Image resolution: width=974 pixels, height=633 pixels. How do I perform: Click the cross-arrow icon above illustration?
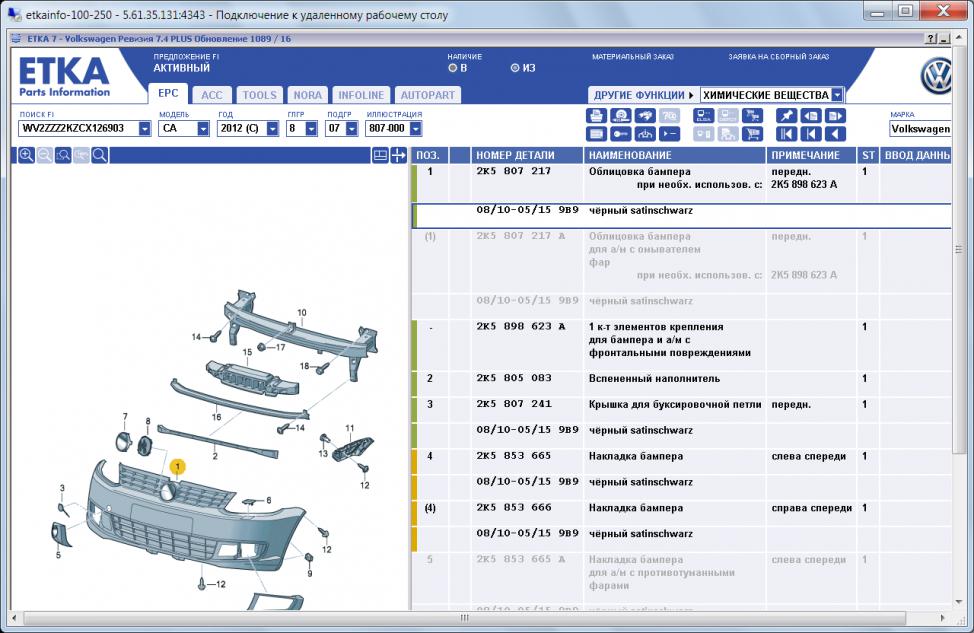(x=398, y=155)
